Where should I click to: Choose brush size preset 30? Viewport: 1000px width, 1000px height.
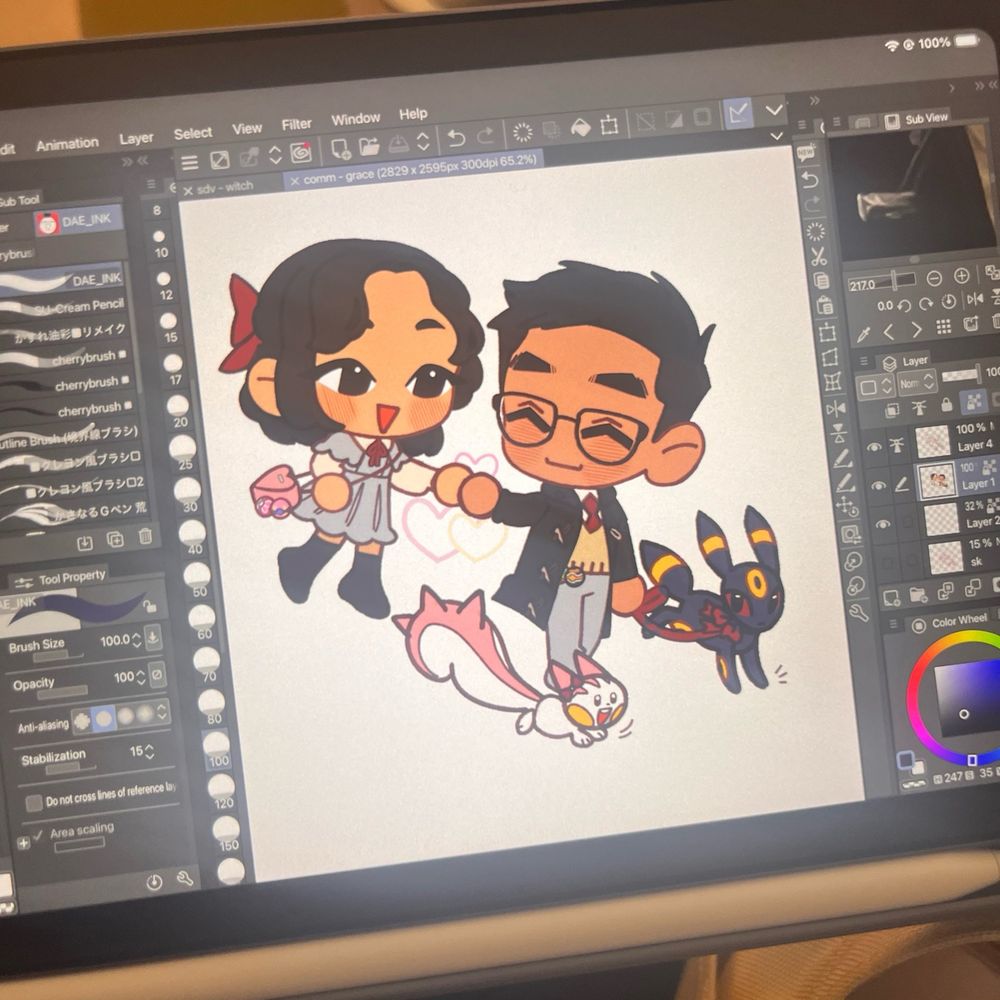188,496
